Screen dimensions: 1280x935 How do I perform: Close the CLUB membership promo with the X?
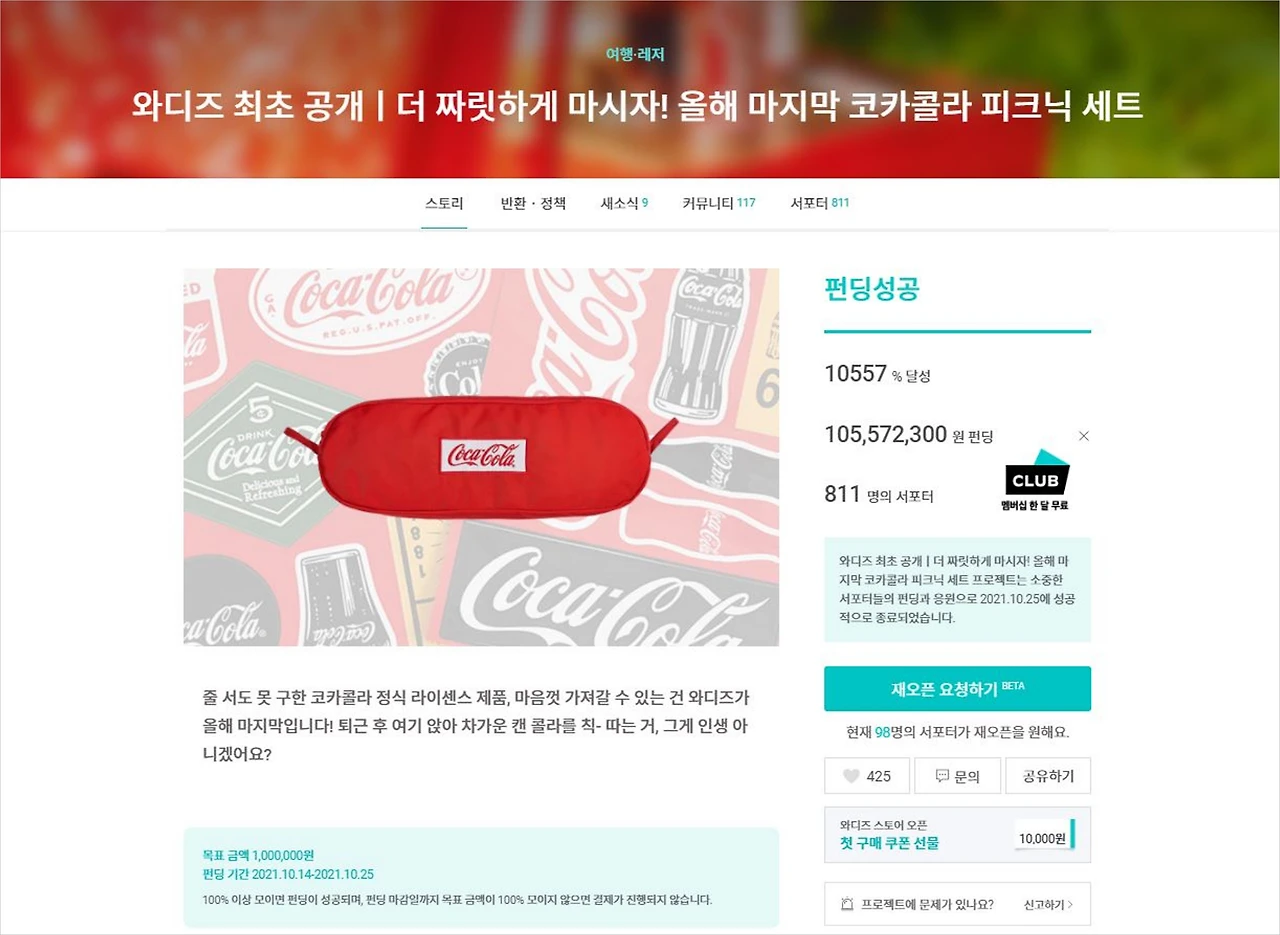pyautogui.click(x=1084, y=436)
